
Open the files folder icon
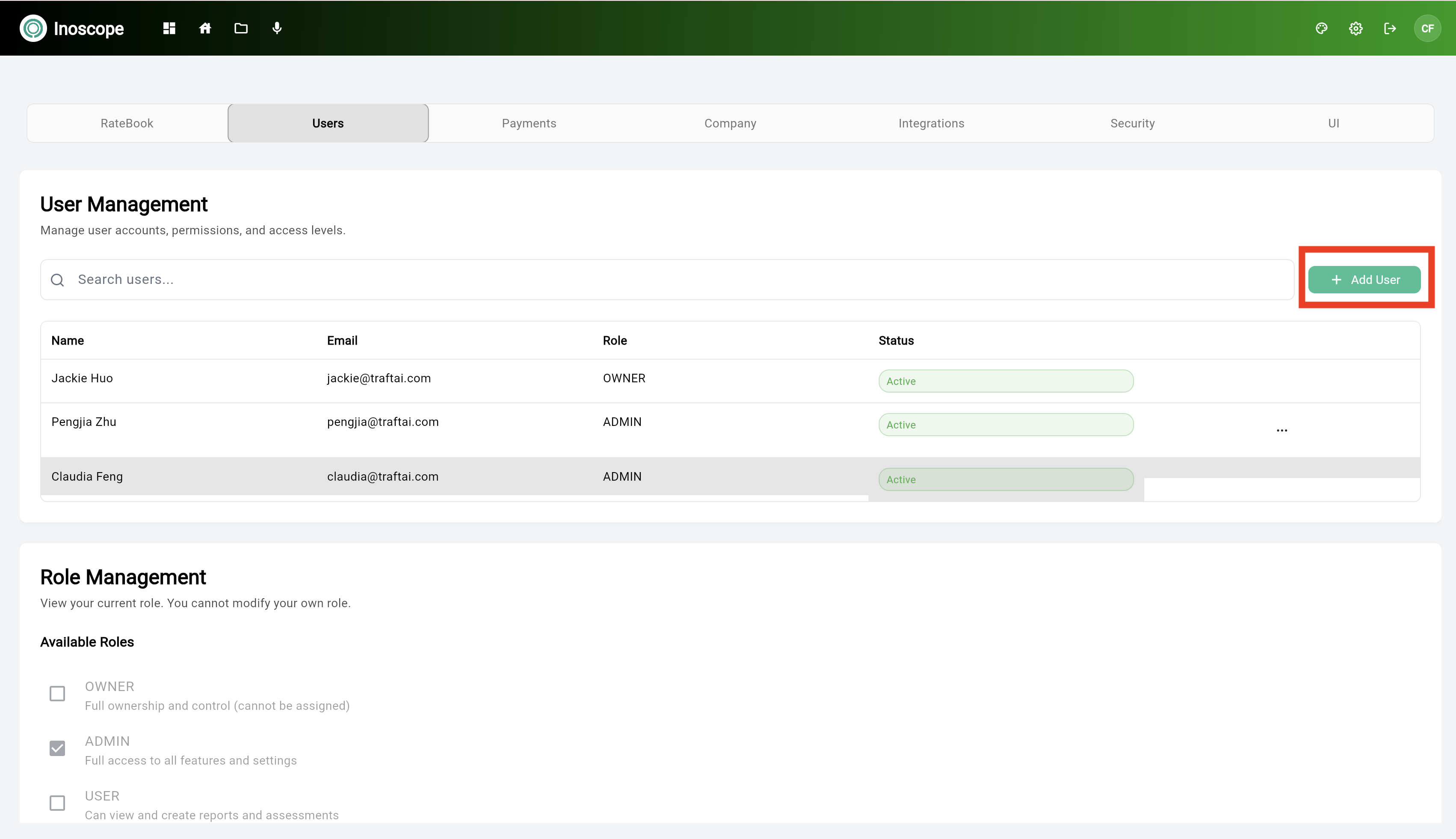pos(241,28)
